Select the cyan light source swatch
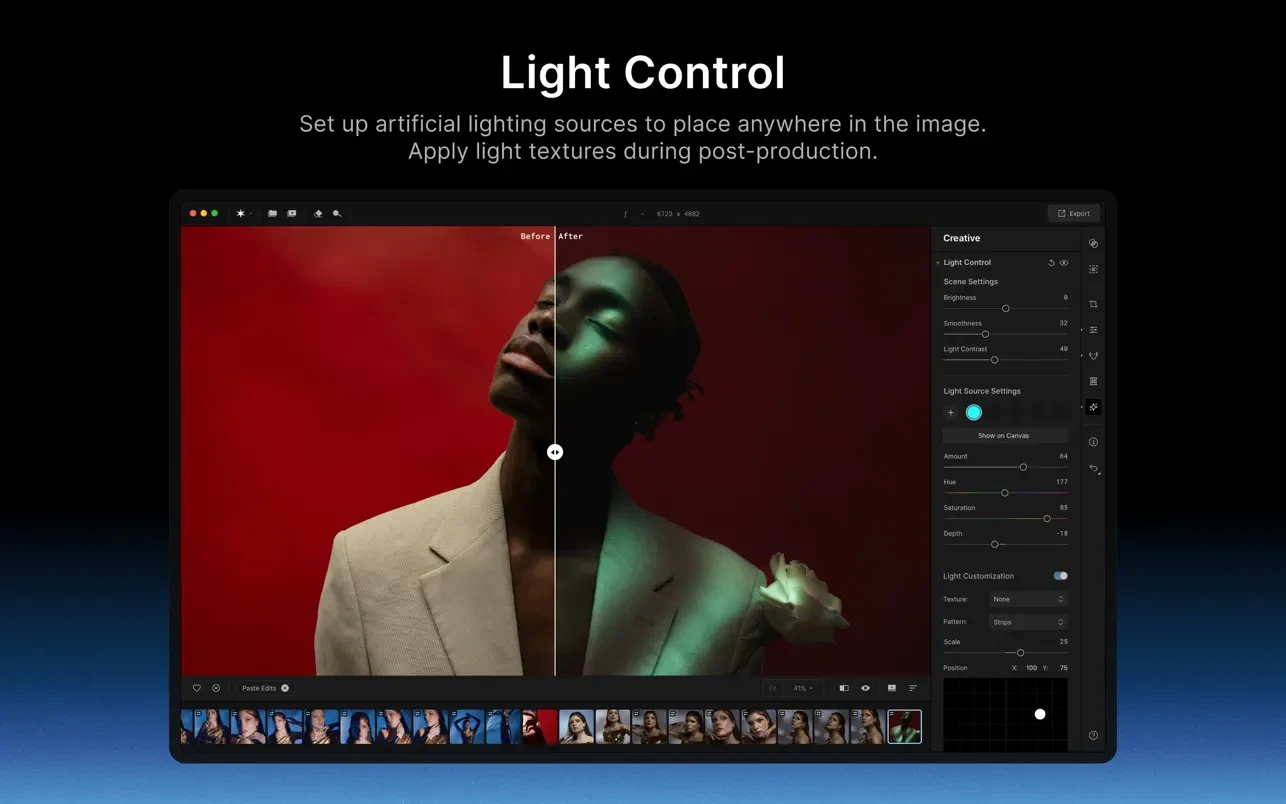The image size is (1286, 804). [x=974, y=413]
